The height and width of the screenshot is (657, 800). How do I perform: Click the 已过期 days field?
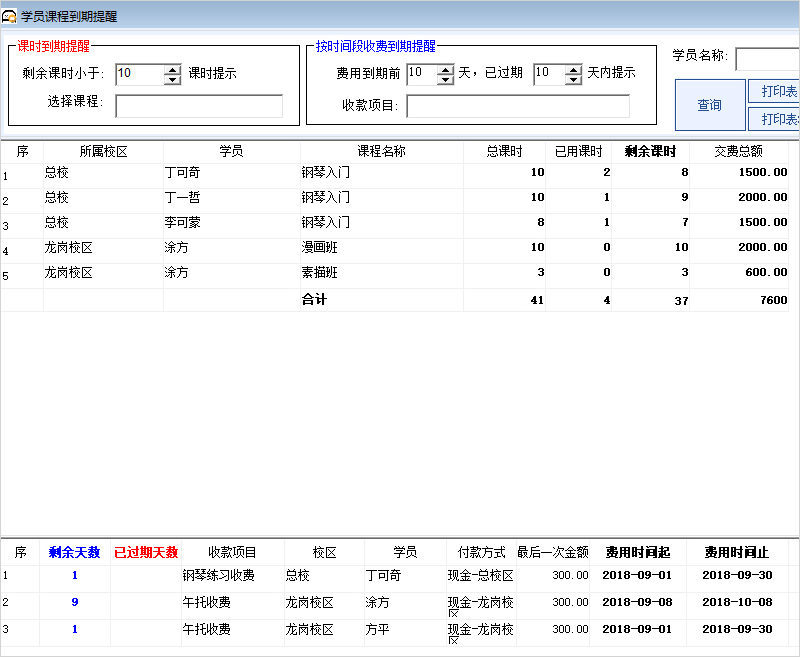(549, 74)
